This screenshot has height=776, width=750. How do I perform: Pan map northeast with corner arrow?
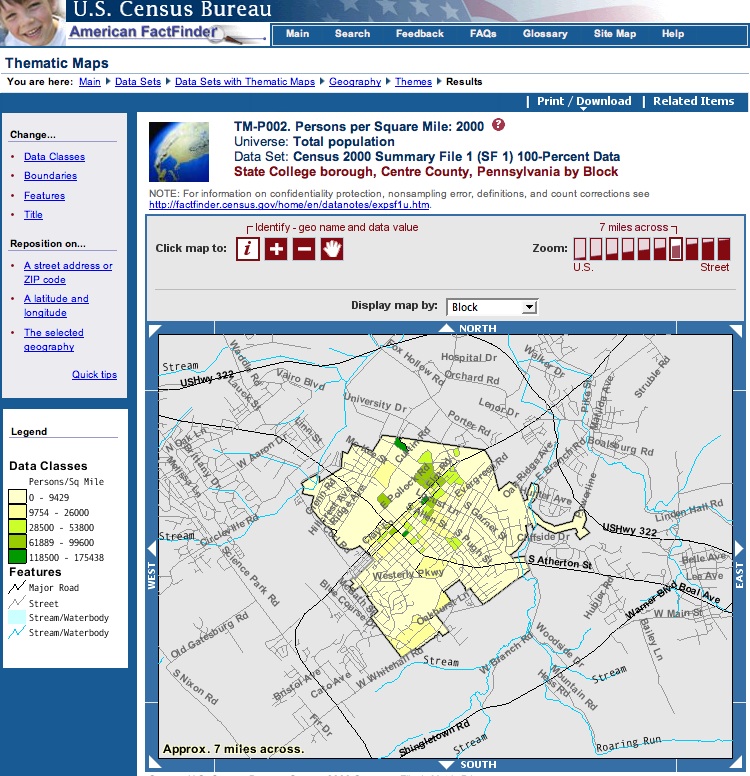[736, 330]
